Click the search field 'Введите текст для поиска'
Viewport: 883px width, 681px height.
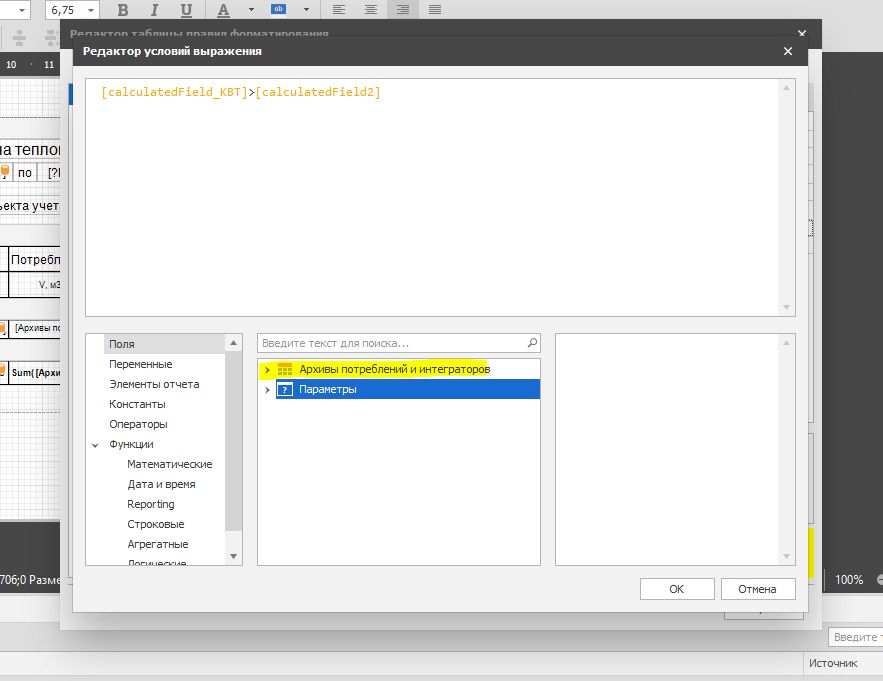[x=390, y=342]
